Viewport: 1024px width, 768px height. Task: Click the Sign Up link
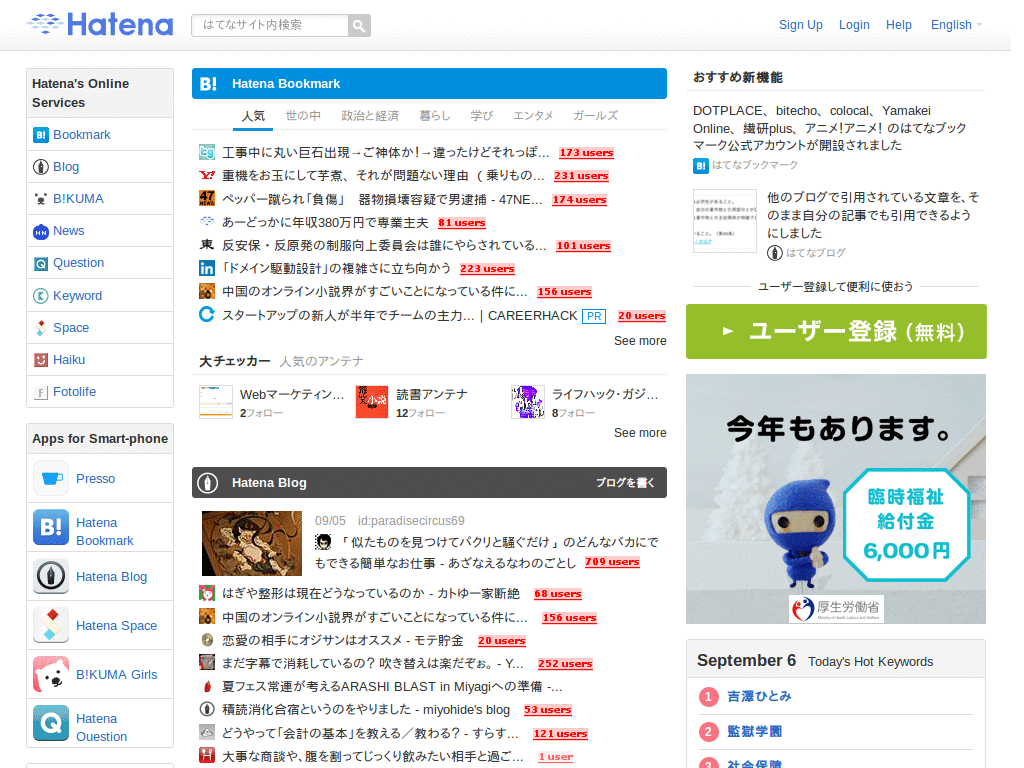[x=801, y=25]
